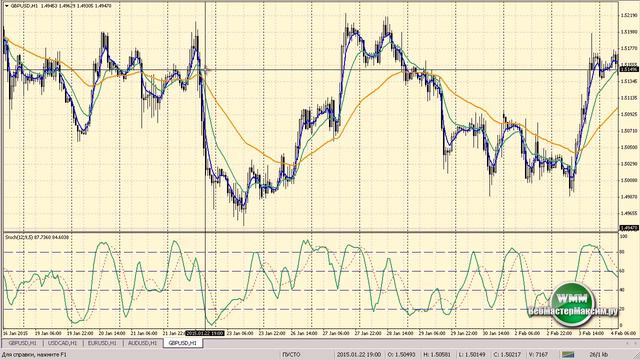Viewport: 640px width, 360px height.
Task: Switch to the EURUSD,H1 chart tab
Action: tap(102, 343)
